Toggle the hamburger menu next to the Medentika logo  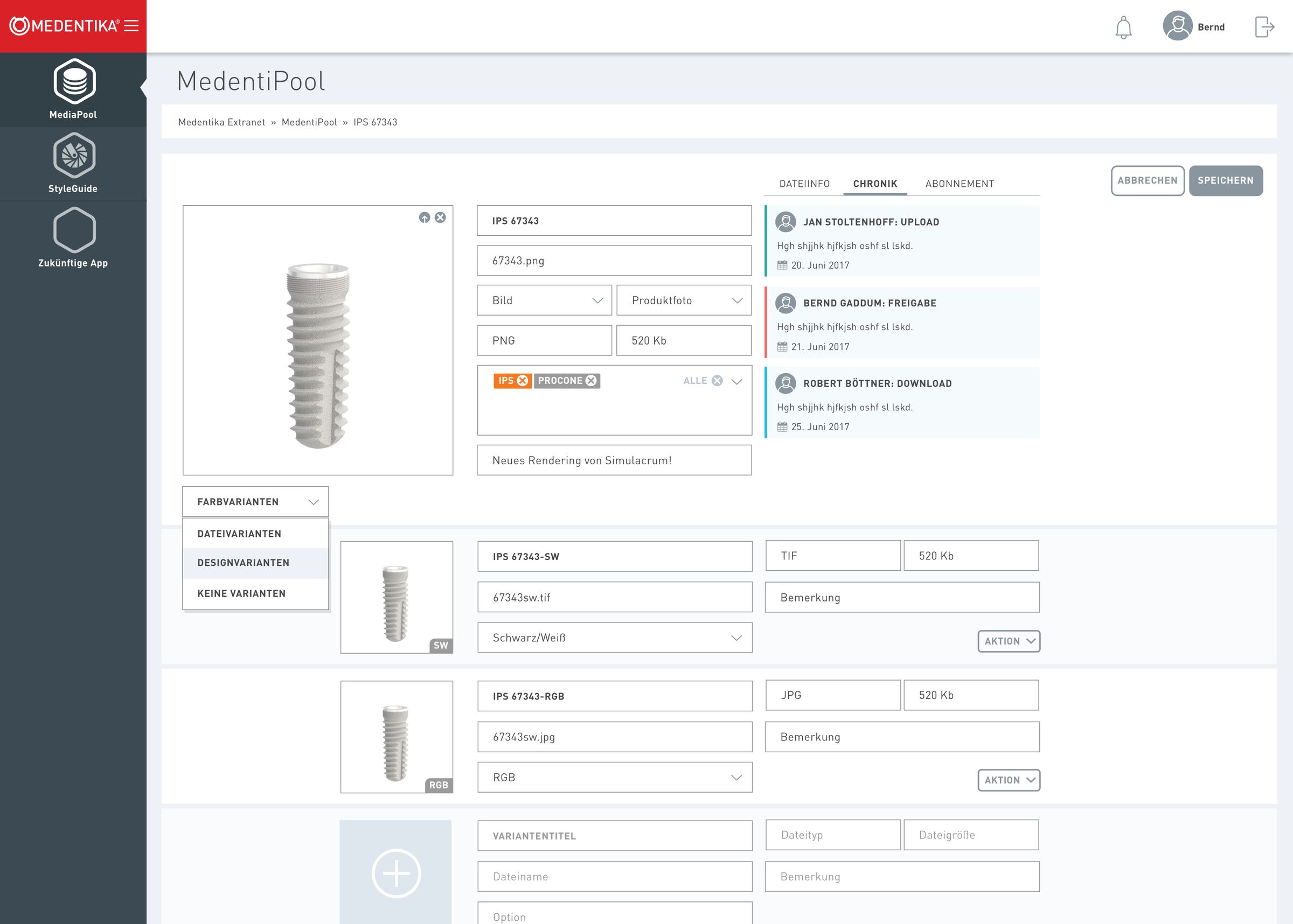(131, 26)
